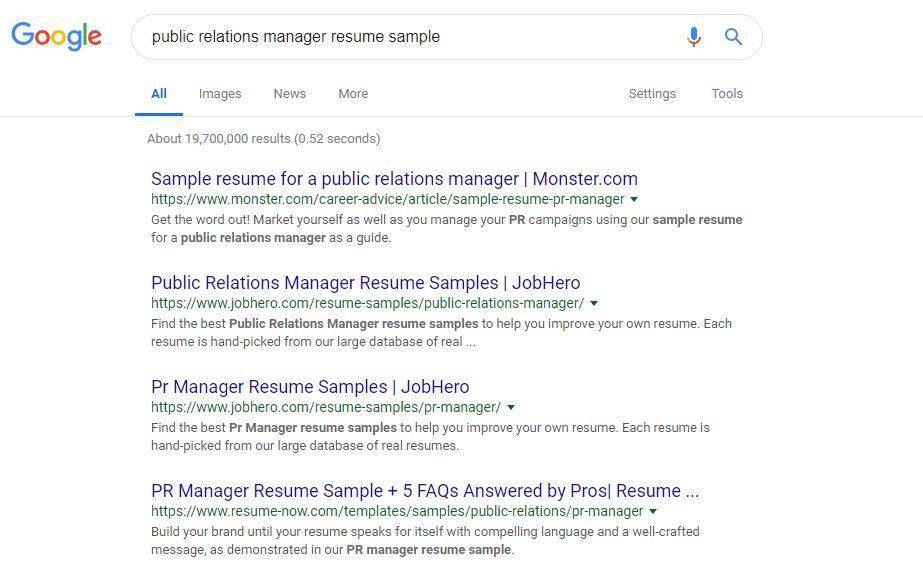Click the magnifying glass search icon
This screenshot has width=923, height=572.
733,36
